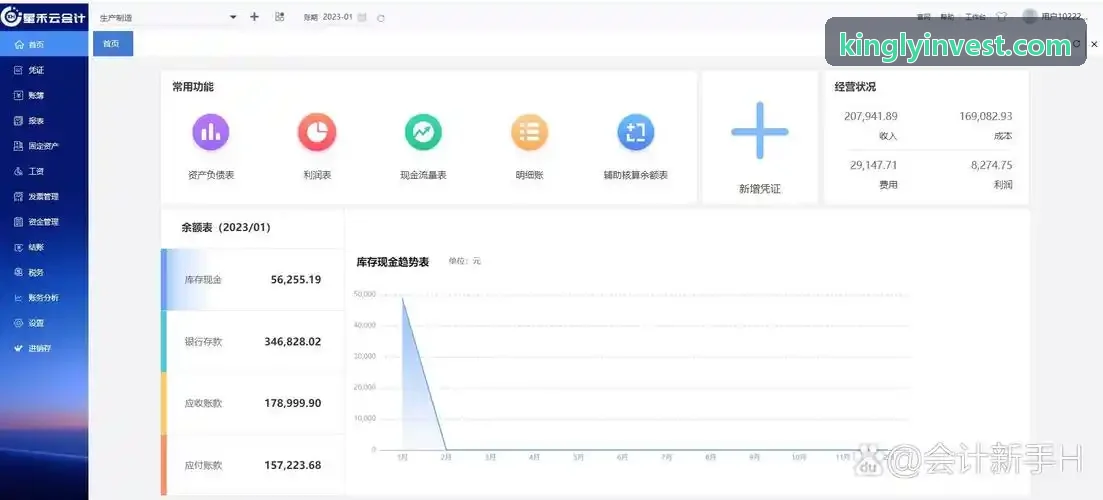Select the 应付账款 balance row

pos(253,466)
